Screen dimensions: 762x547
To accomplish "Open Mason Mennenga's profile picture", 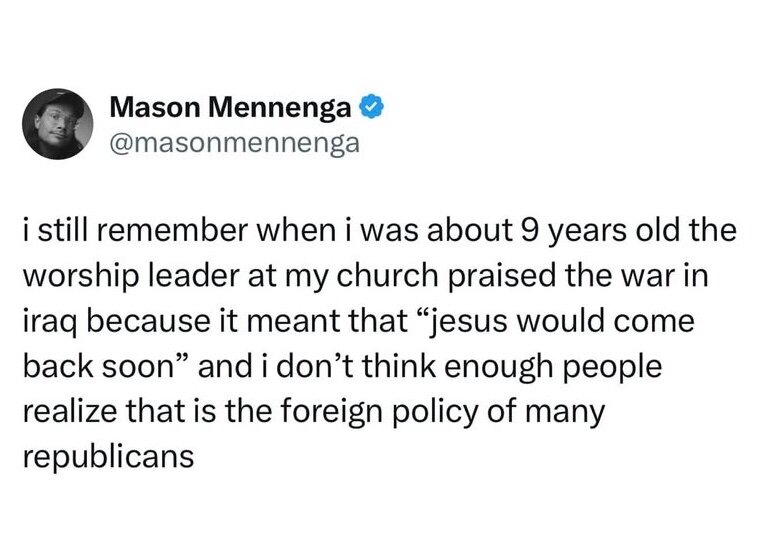I will 56,124.
